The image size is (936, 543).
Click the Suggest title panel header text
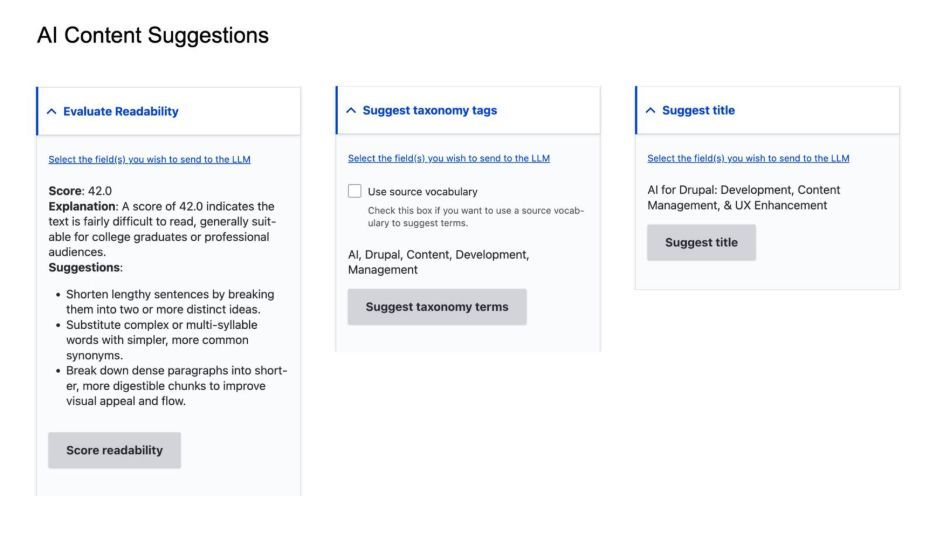(x=698, y=111)
